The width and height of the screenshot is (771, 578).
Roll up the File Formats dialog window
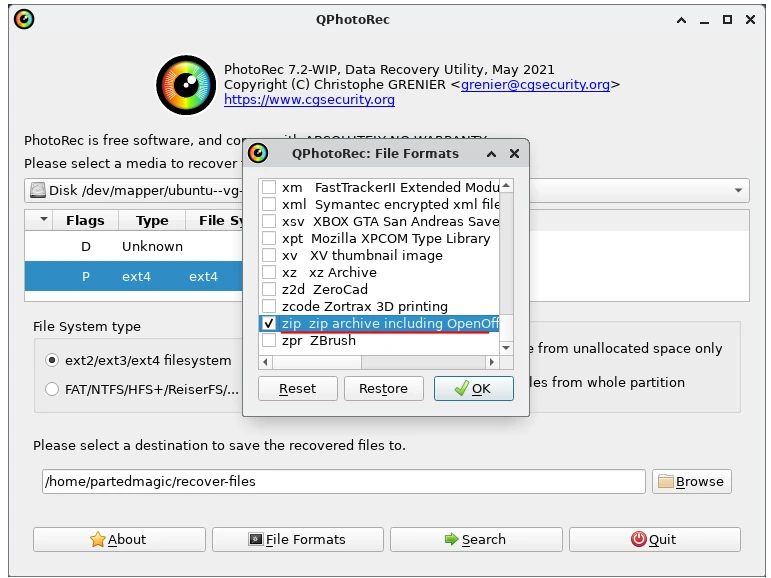point(491,154)
